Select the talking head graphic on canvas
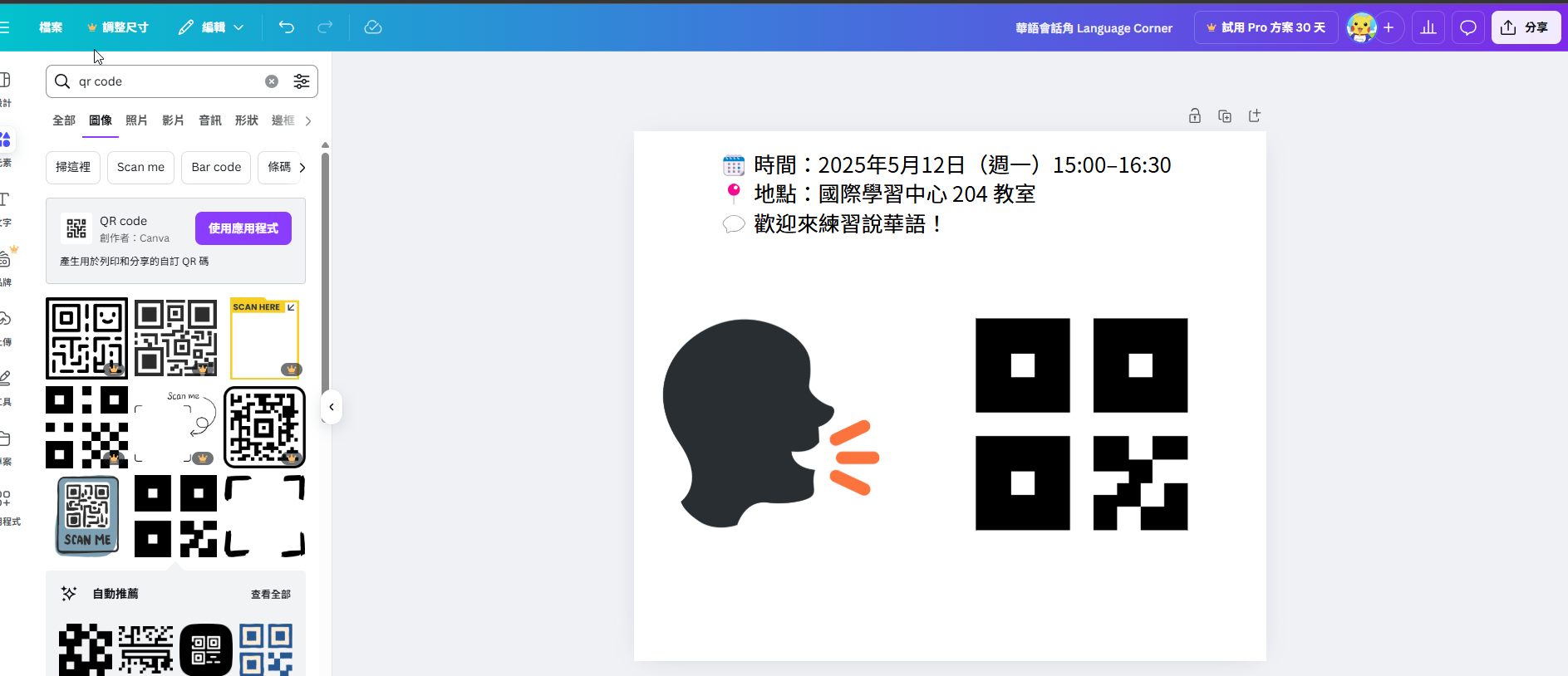Viewport: 1568px width, 676px height. click(770, 424)
